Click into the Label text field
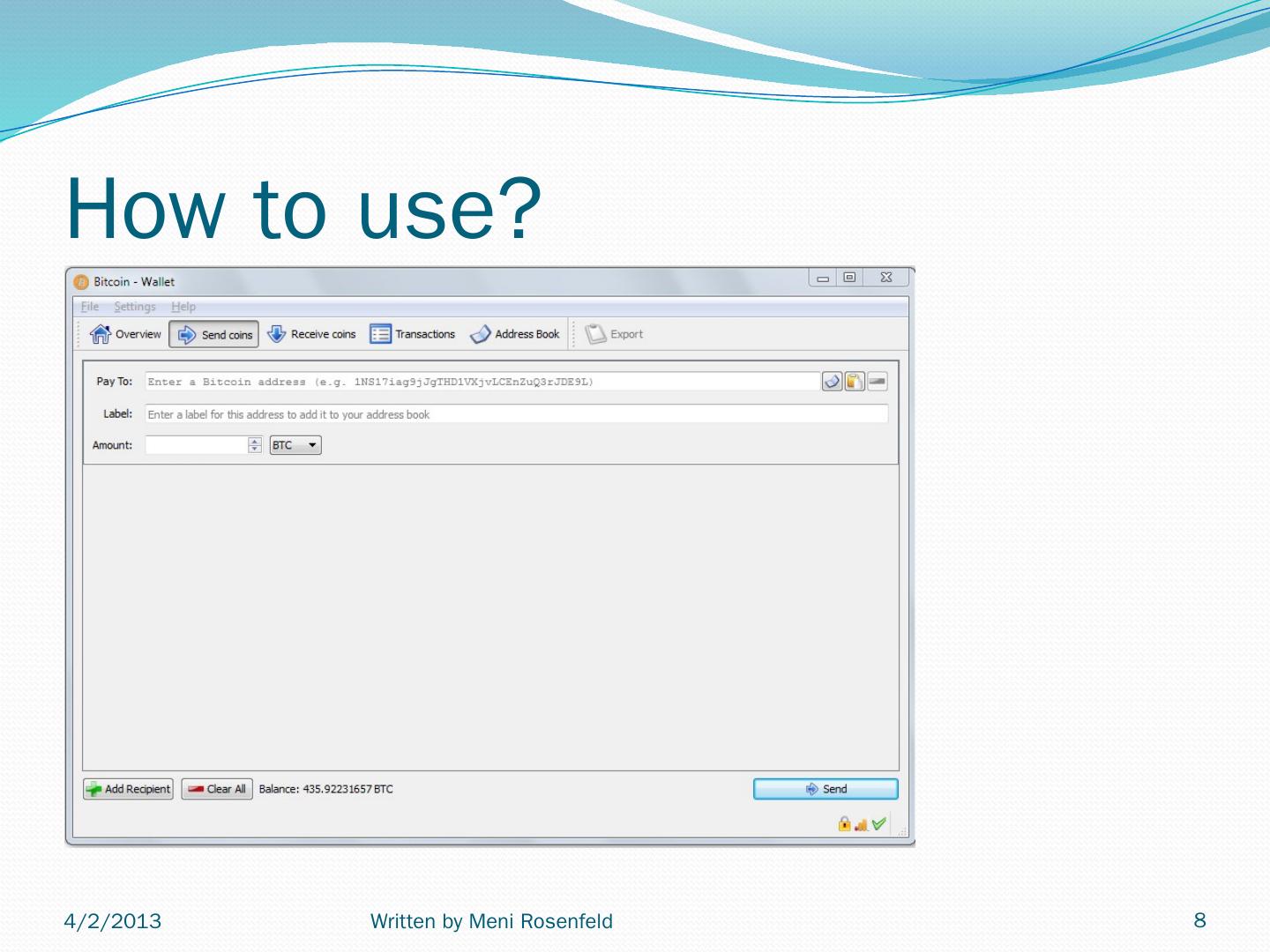The image size is (1270, 952). tap(516, 414)
